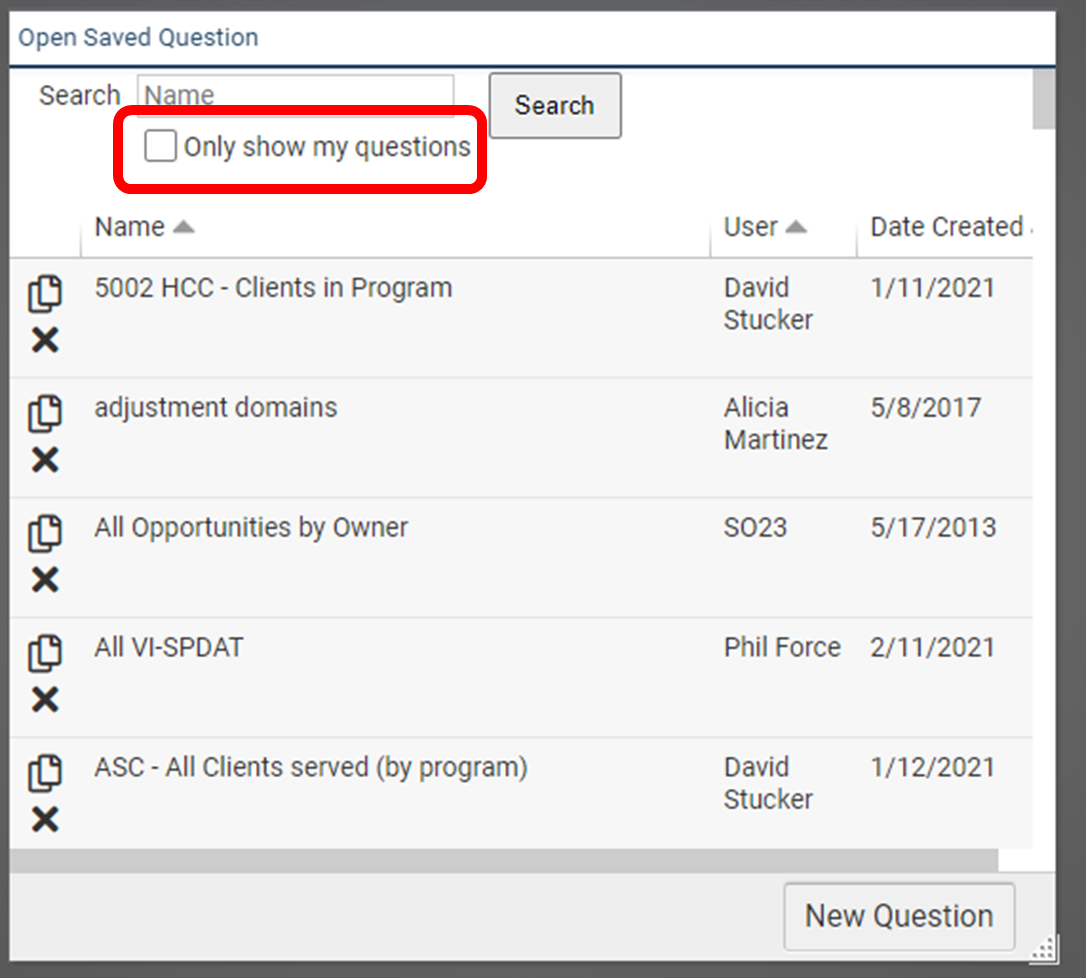
Task: Create a New Question
Action: (899, 916)
